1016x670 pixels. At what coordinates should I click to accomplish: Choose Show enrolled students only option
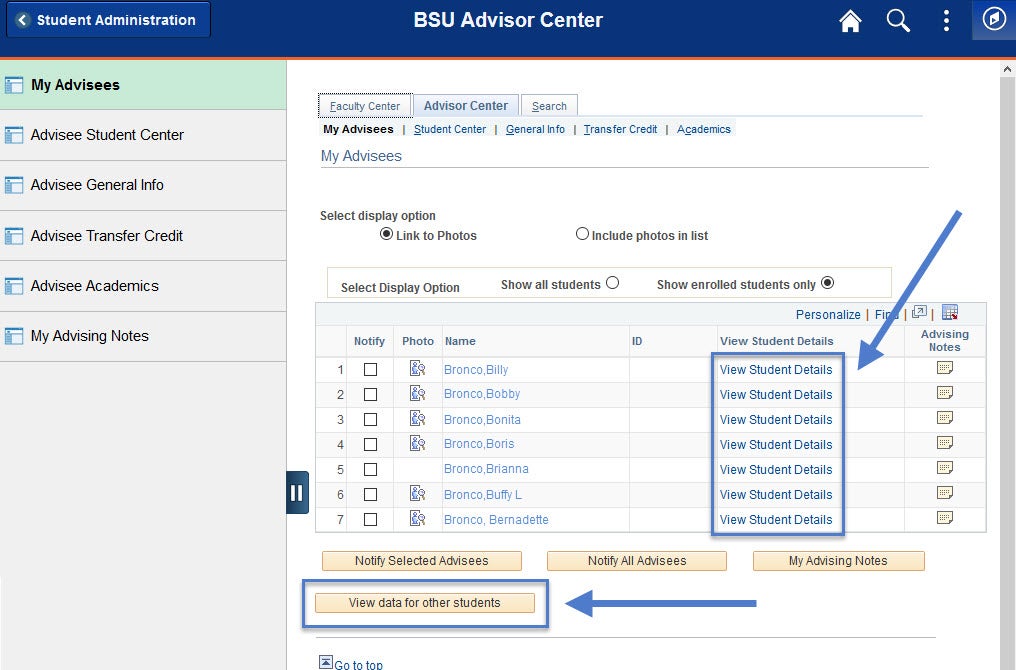[827, 283]
